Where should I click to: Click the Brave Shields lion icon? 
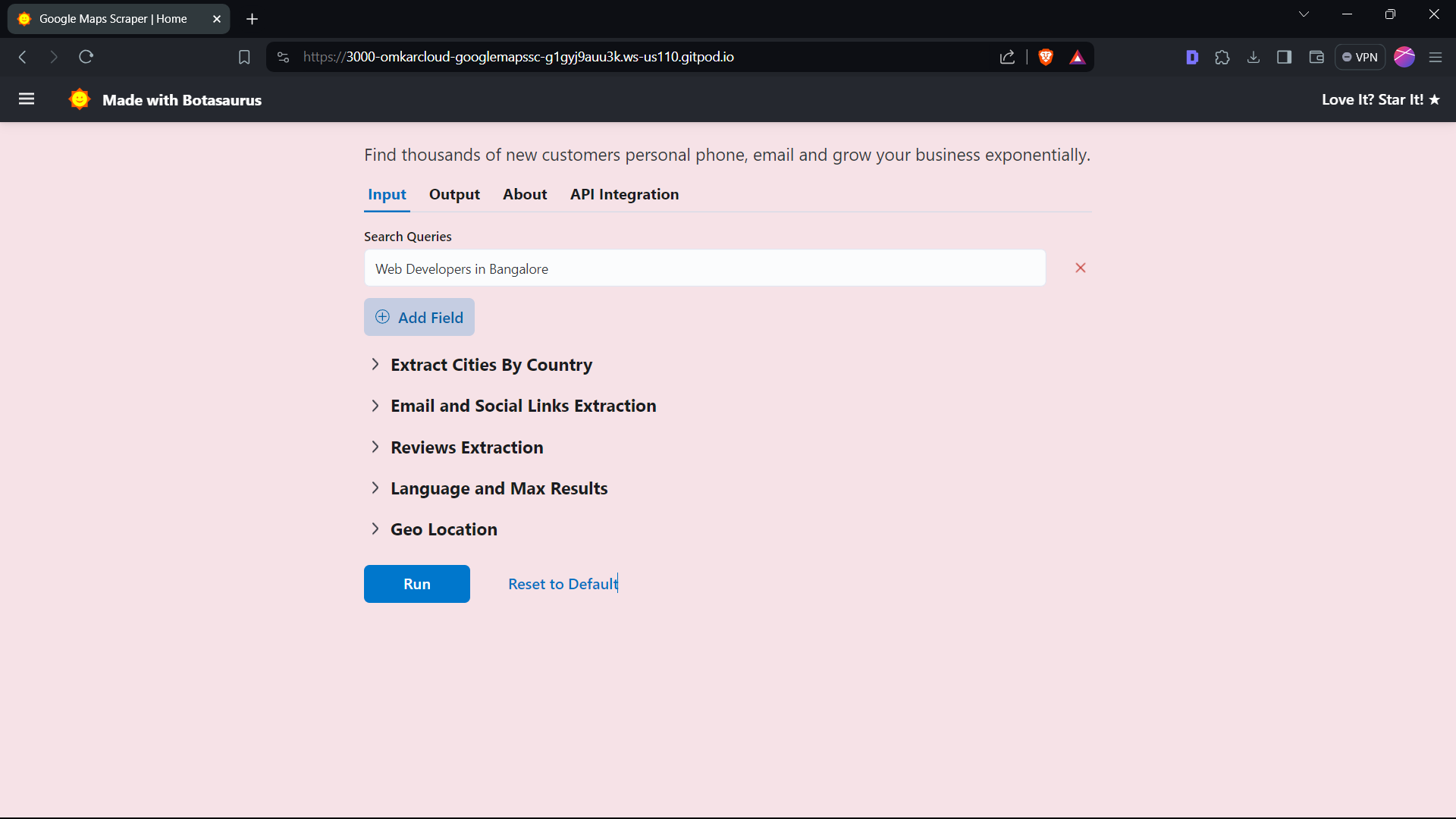click(x=1046, y=57)
